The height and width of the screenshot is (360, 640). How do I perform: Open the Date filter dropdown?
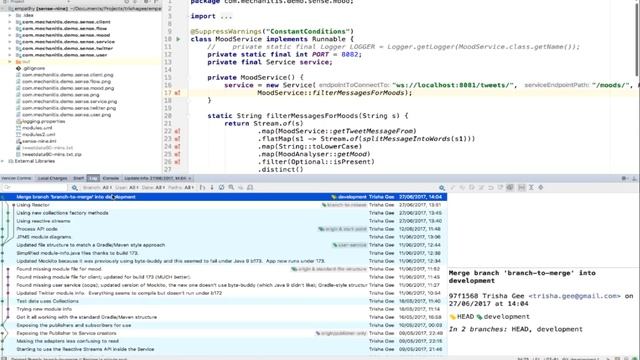(x=153, y=187)
